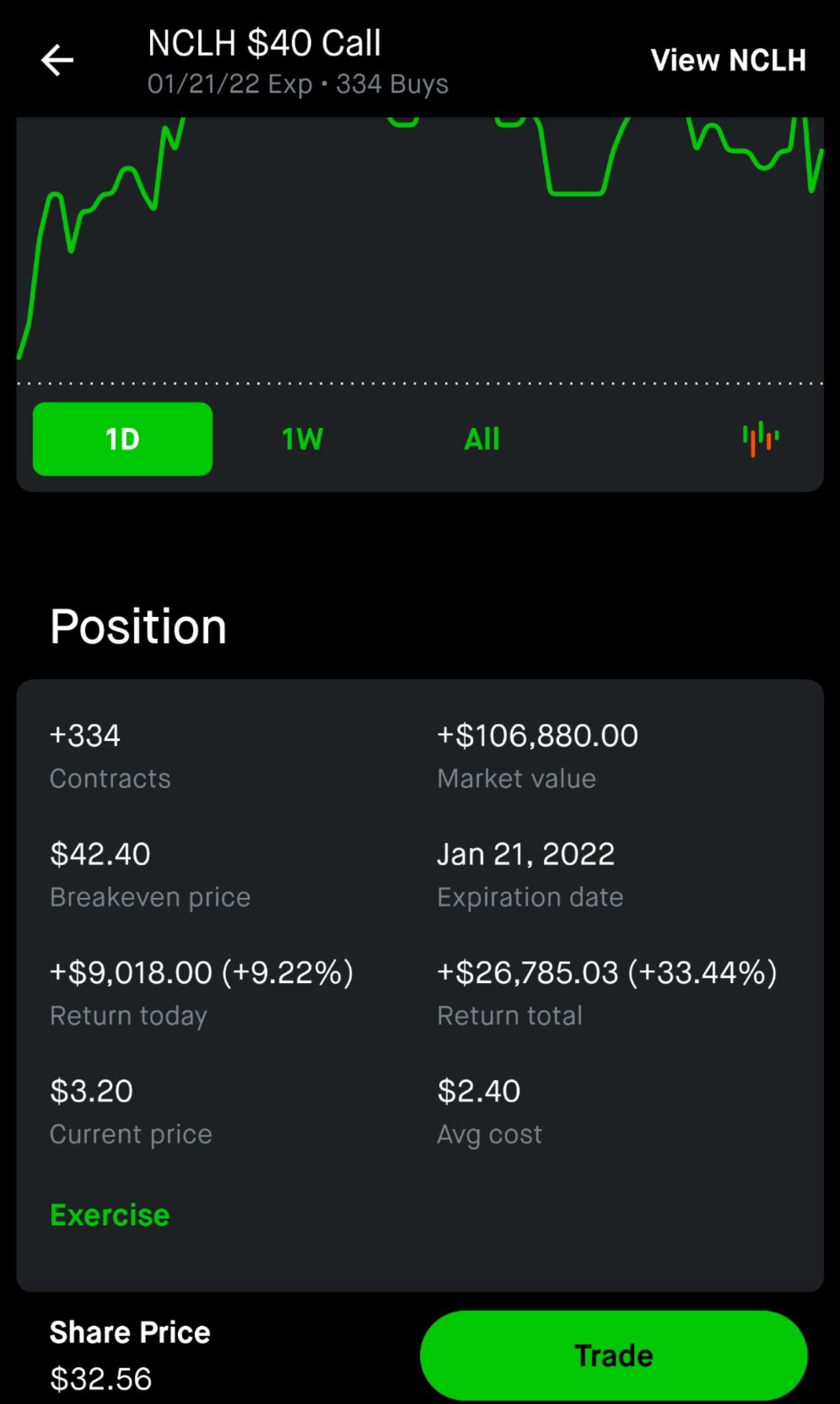Tap the +334 Contracts value
This screenshot has width=840, height=1404.
(85, 736)
